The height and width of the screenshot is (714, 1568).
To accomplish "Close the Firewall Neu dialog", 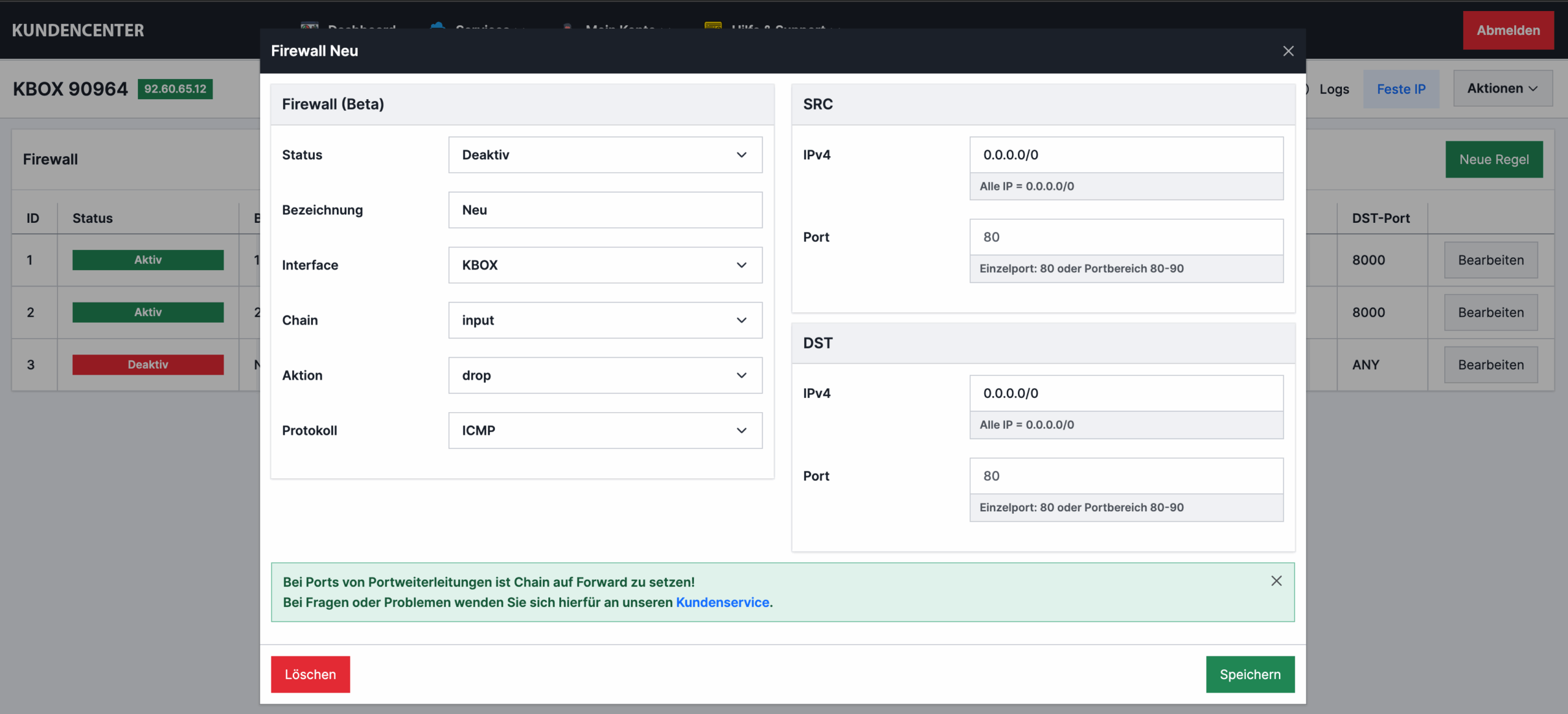I will [x=1288, y=51].
